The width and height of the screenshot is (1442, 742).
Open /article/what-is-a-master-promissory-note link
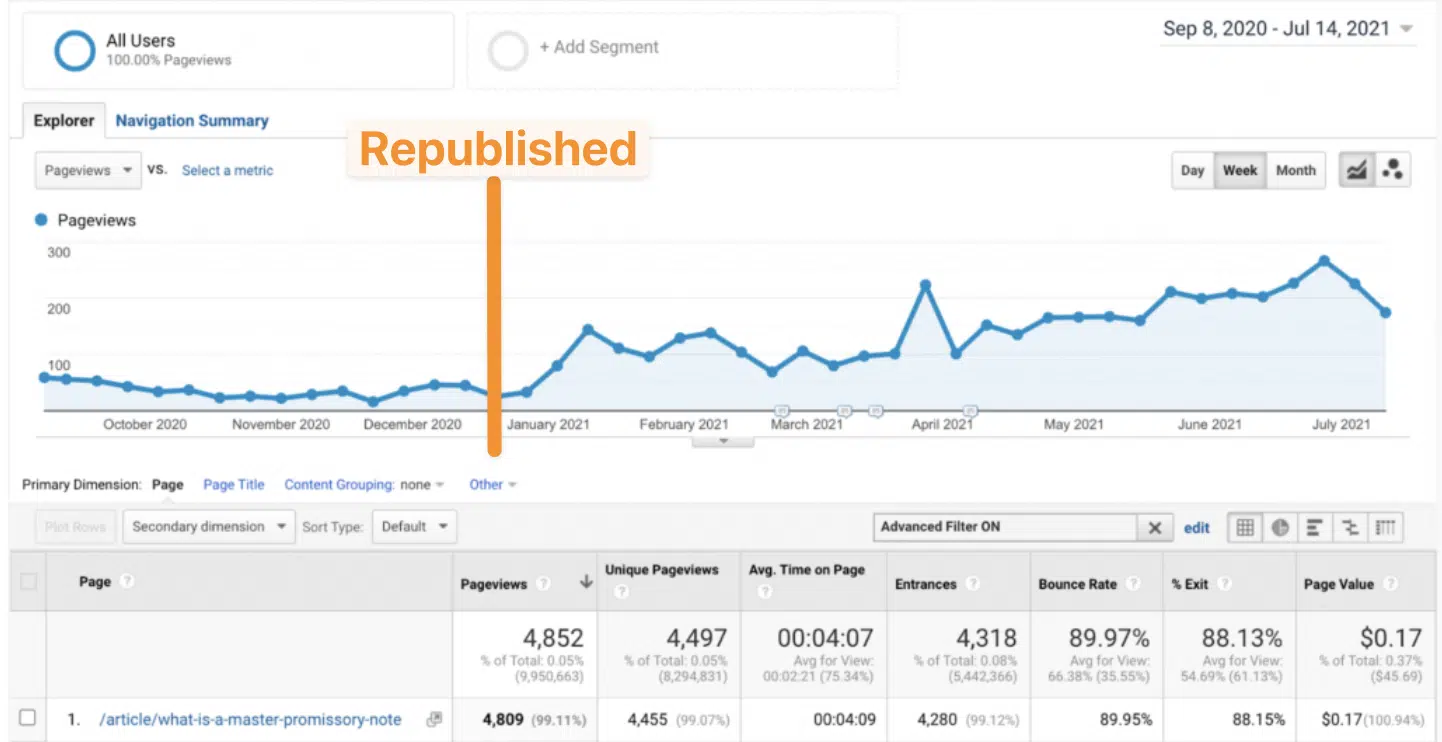pos(250,719)
